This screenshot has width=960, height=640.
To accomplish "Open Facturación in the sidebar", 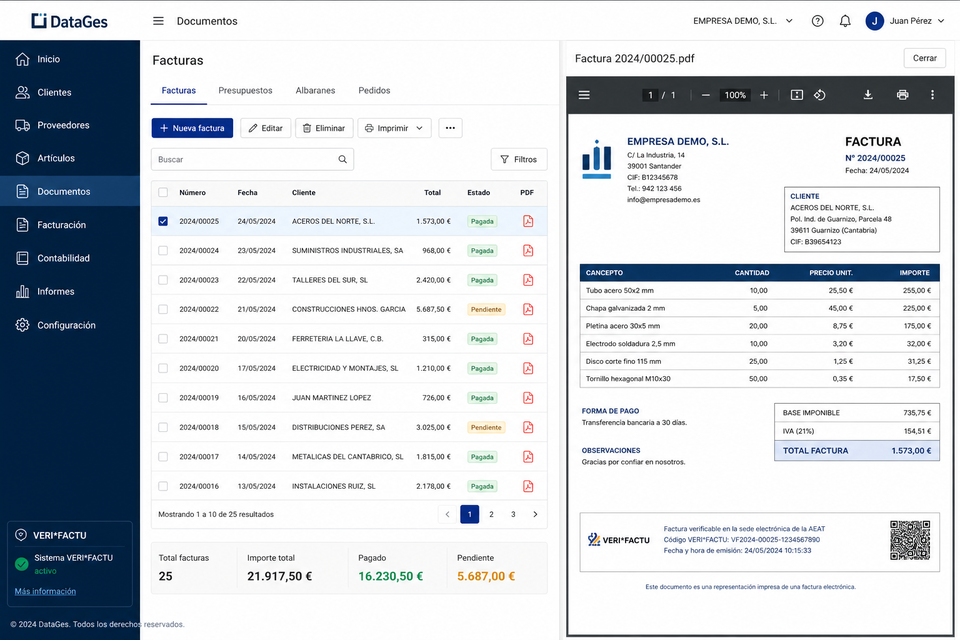I will point(70,225).
